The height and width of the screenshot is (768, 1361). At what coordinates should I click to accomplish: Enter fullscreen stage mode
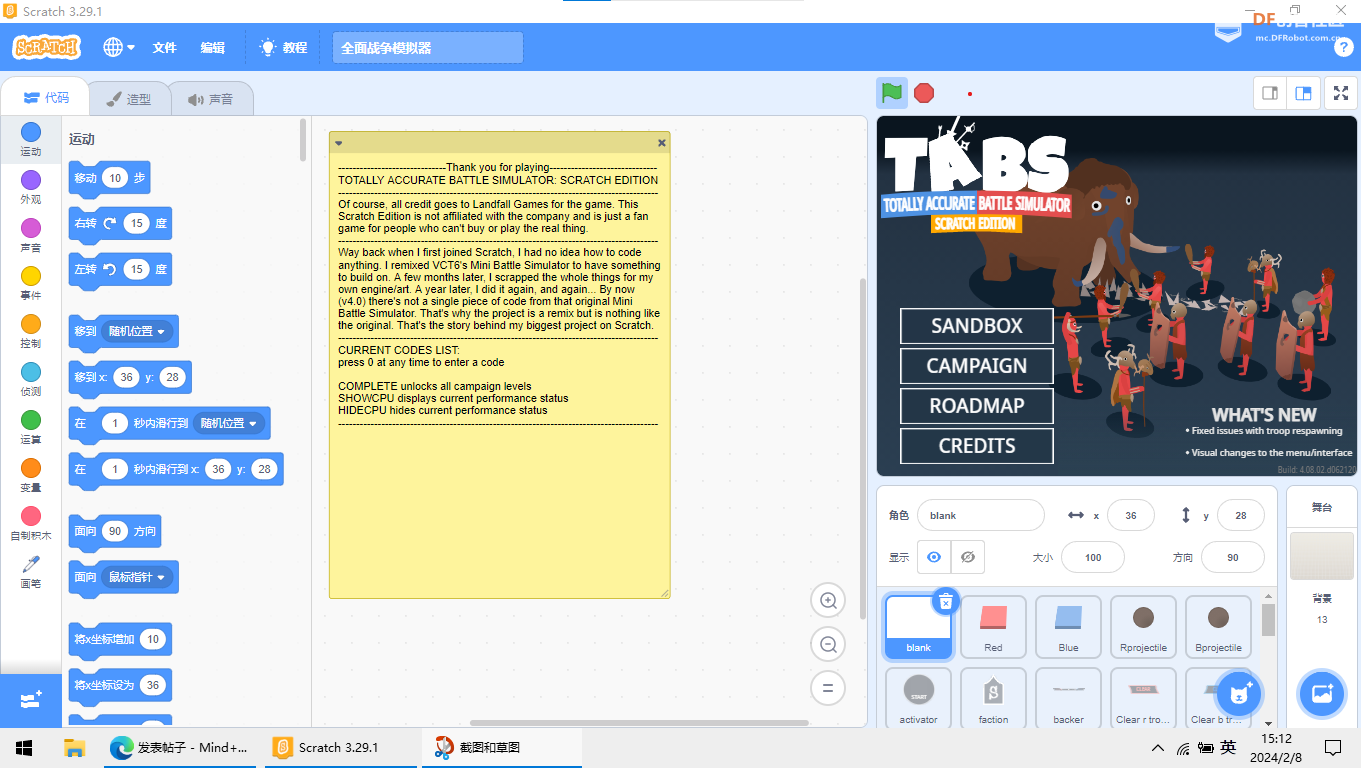[x=1341, y=93]
